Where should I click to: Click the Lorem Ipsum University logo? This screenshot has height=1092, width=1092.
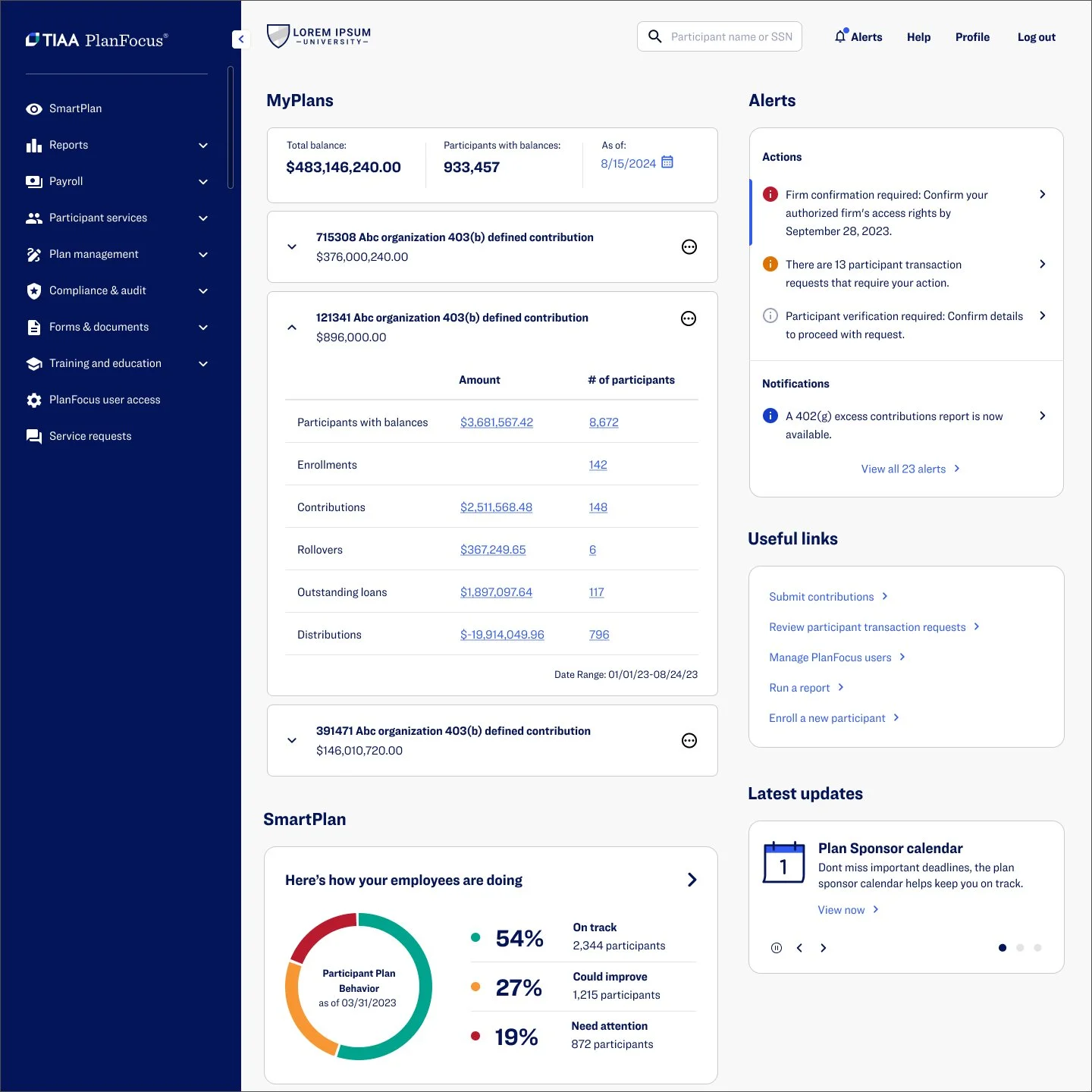click(318, 36)
